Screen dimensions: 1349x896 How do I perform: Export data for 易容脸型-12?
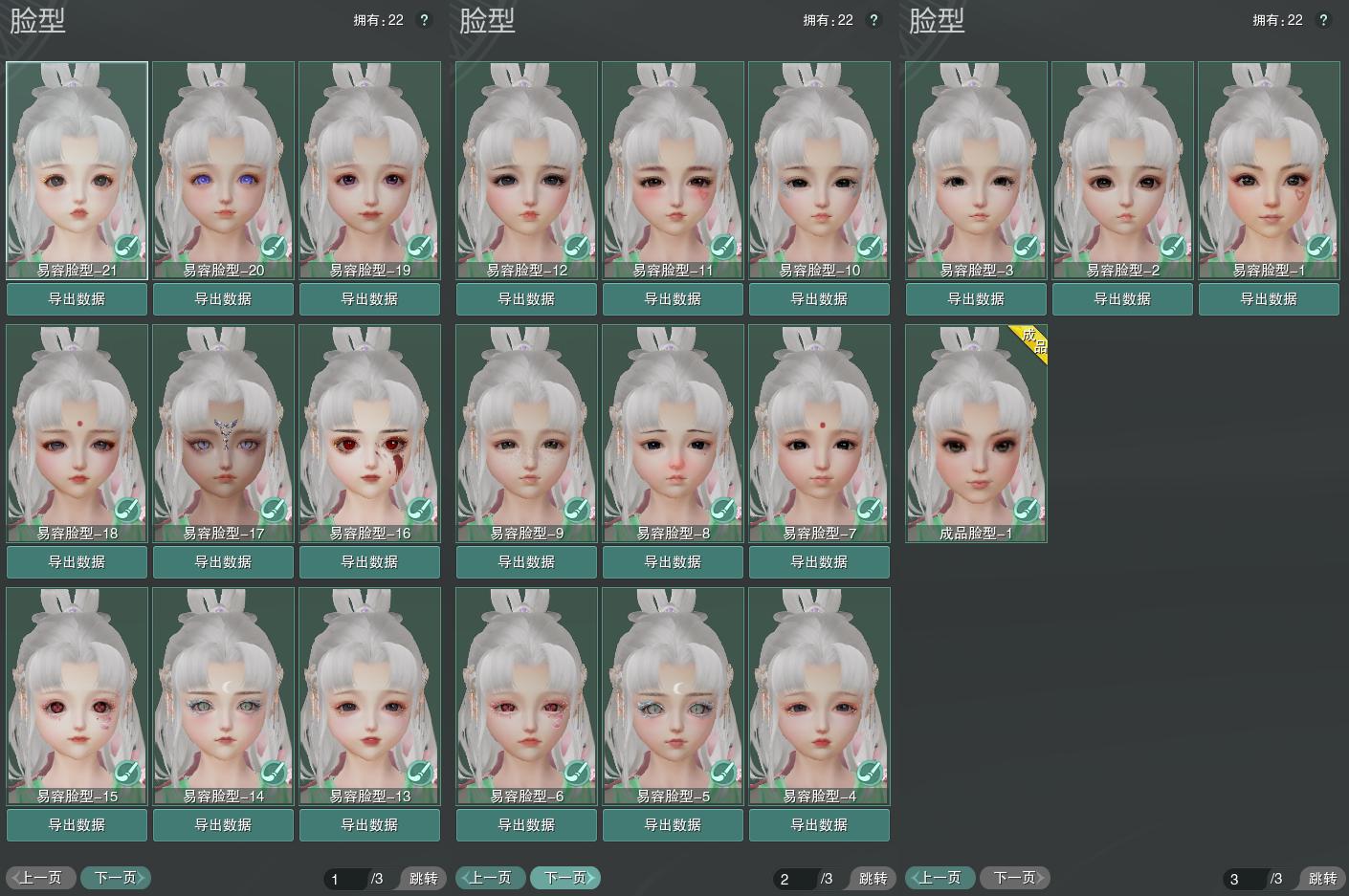(x=527, y=299)
